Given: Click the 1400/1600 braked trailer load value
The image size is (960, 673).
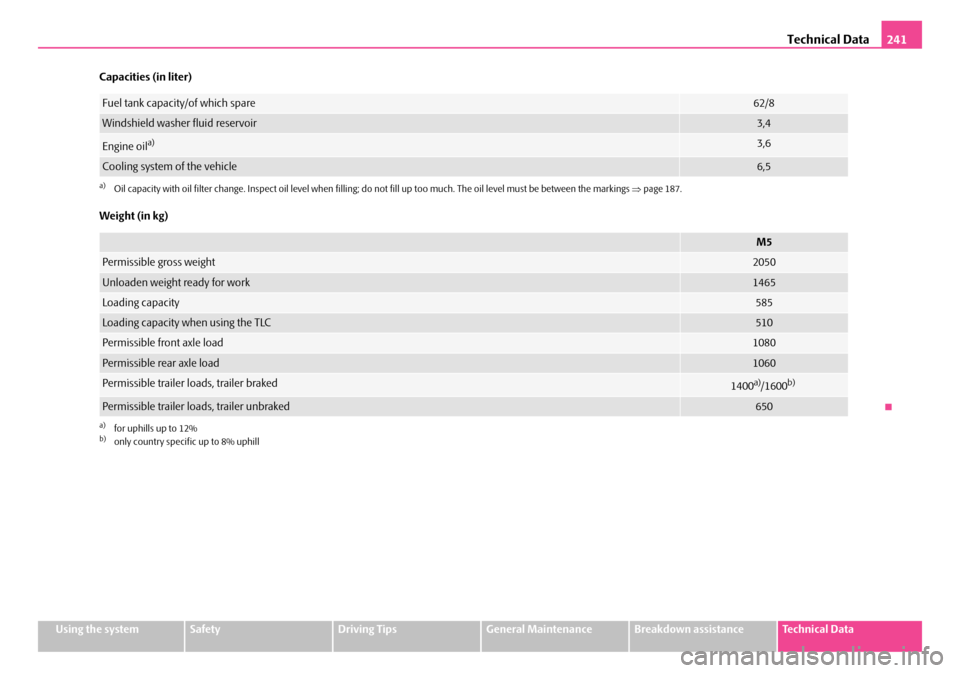Looking at the screenshot, I should coord(762,385).
